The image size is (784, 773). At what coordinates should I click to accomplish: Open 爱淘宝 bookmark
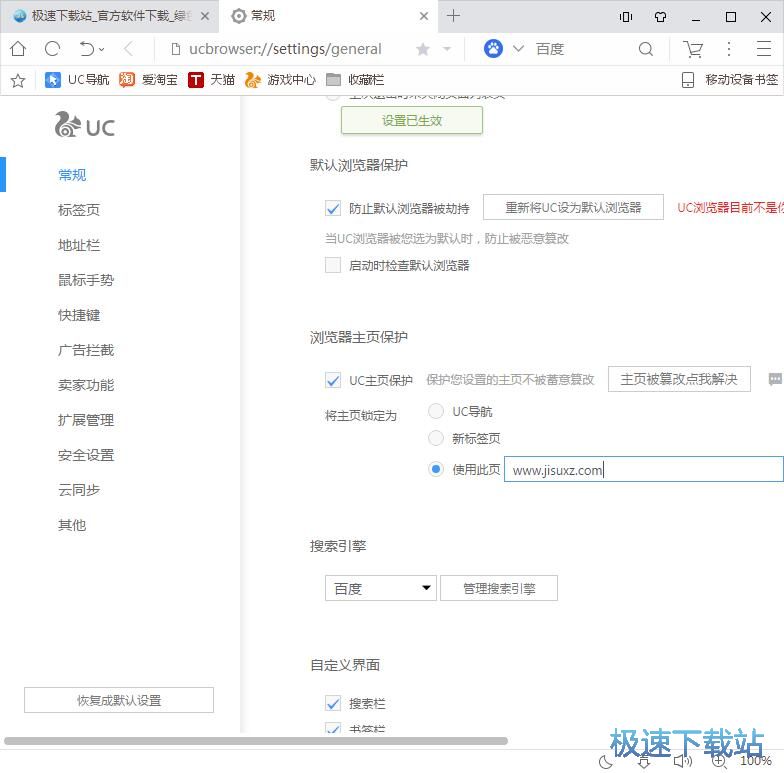click(148, 80)
